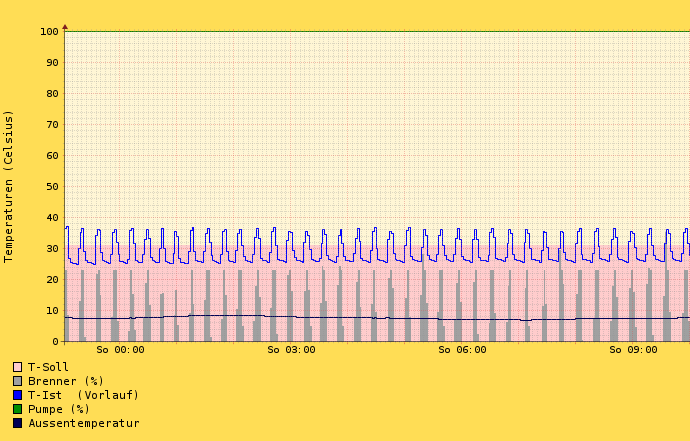Click the 100 value on the Y axis

tap(49, 32)
